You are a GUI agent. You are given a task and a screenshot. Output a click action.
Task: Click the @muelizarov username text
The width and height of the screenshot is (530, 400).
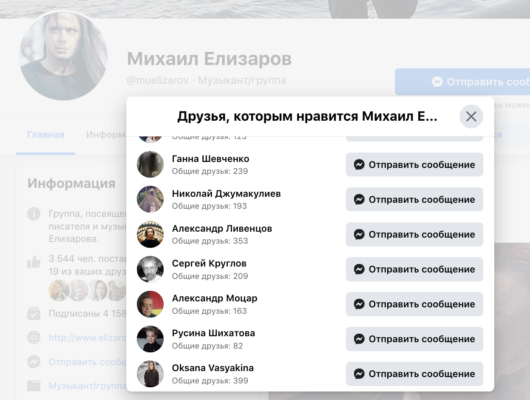158,80
